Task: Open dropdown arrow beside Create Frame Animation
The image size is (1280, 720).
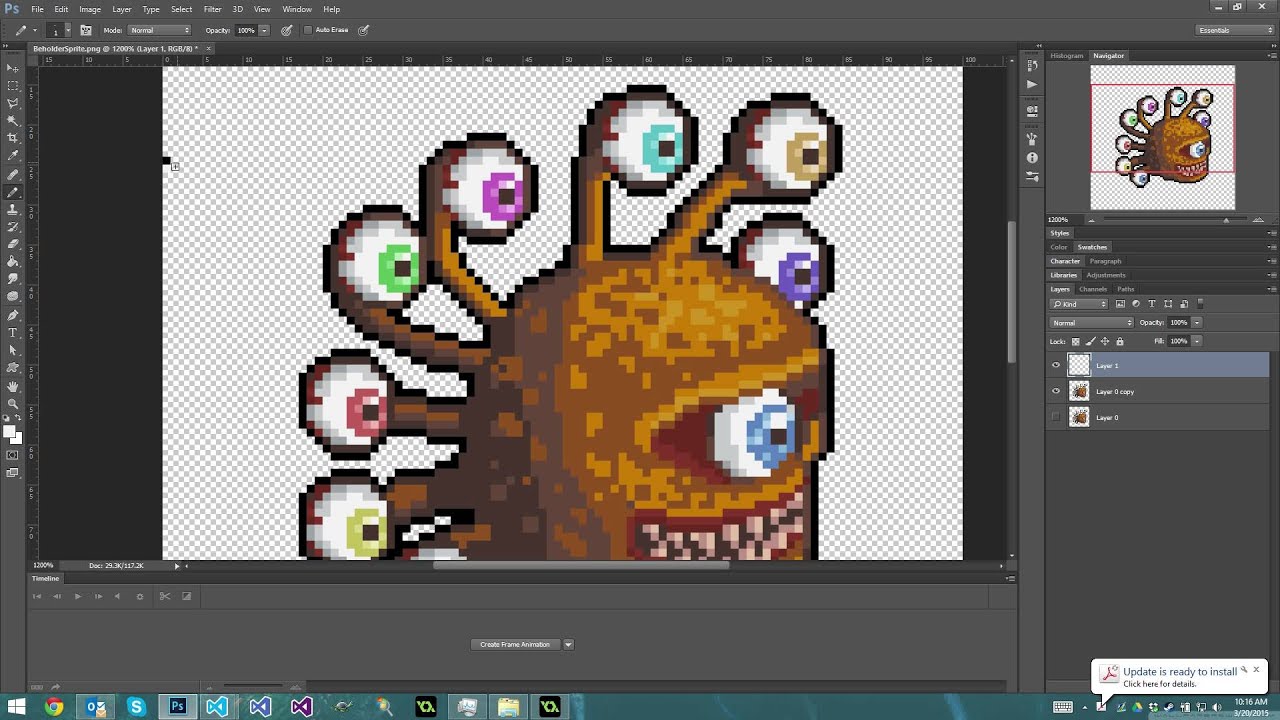Action: pyautogui.click(x=568, y=644)
